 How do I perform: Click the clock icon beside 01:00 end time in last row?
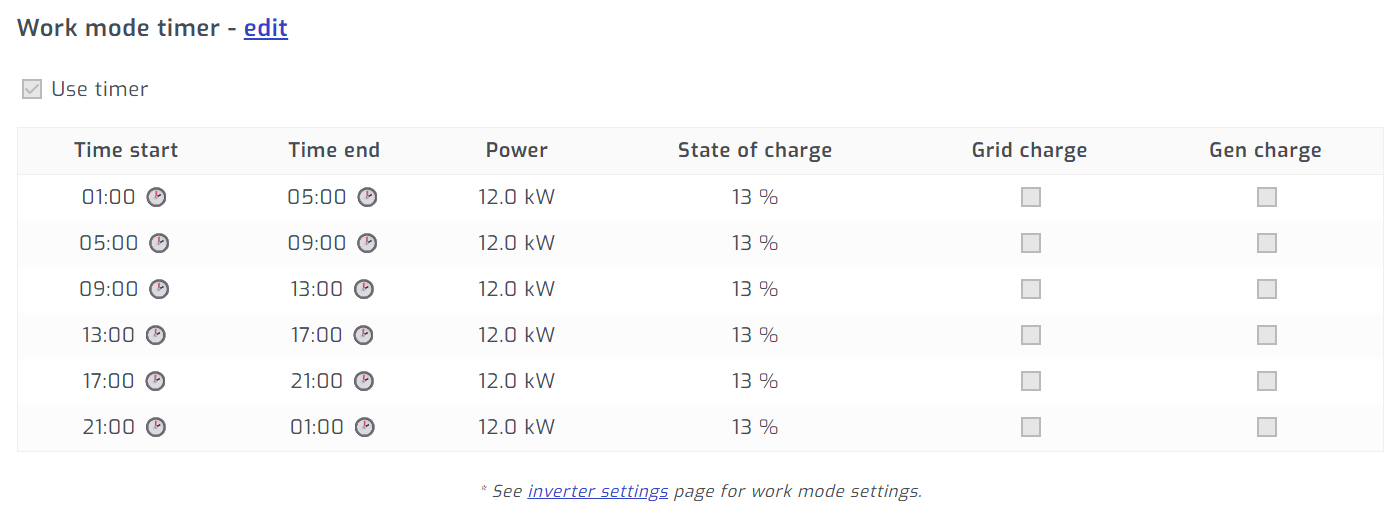coord(365,427)
